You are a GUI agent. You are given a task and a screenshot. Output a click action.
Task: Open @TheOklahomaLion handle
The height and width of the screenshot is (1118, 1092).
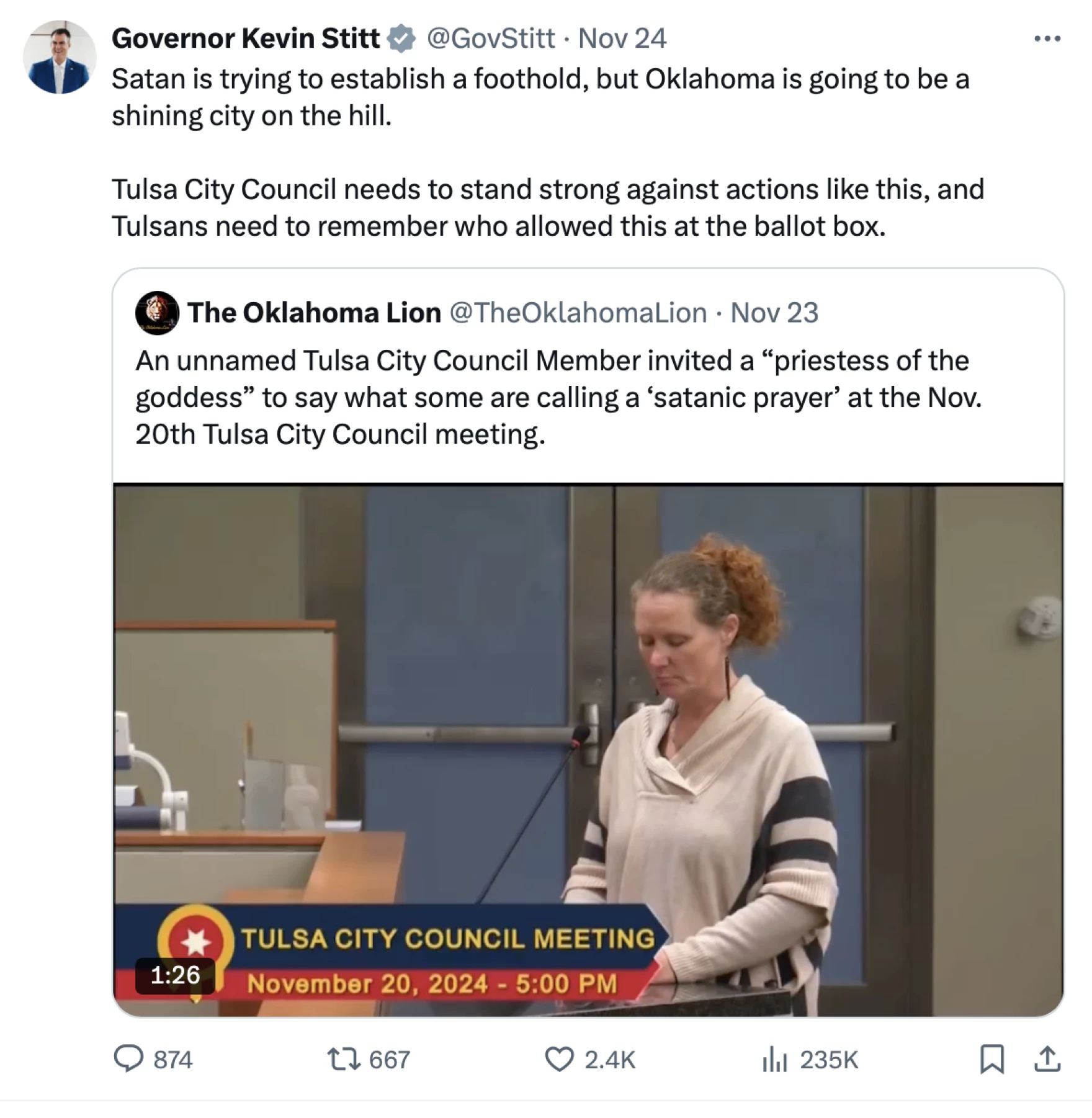click(x=578, y=313)
